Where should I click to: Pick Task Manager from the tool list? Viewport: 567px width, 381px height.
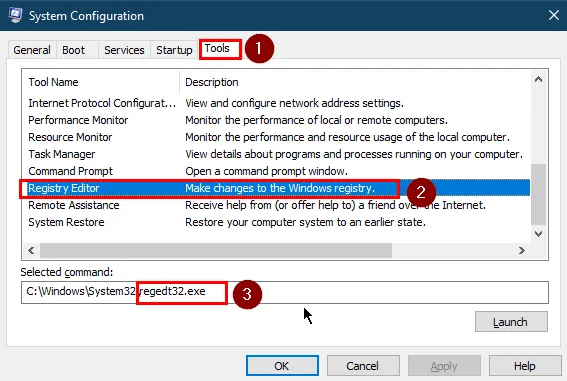[276, 154]
